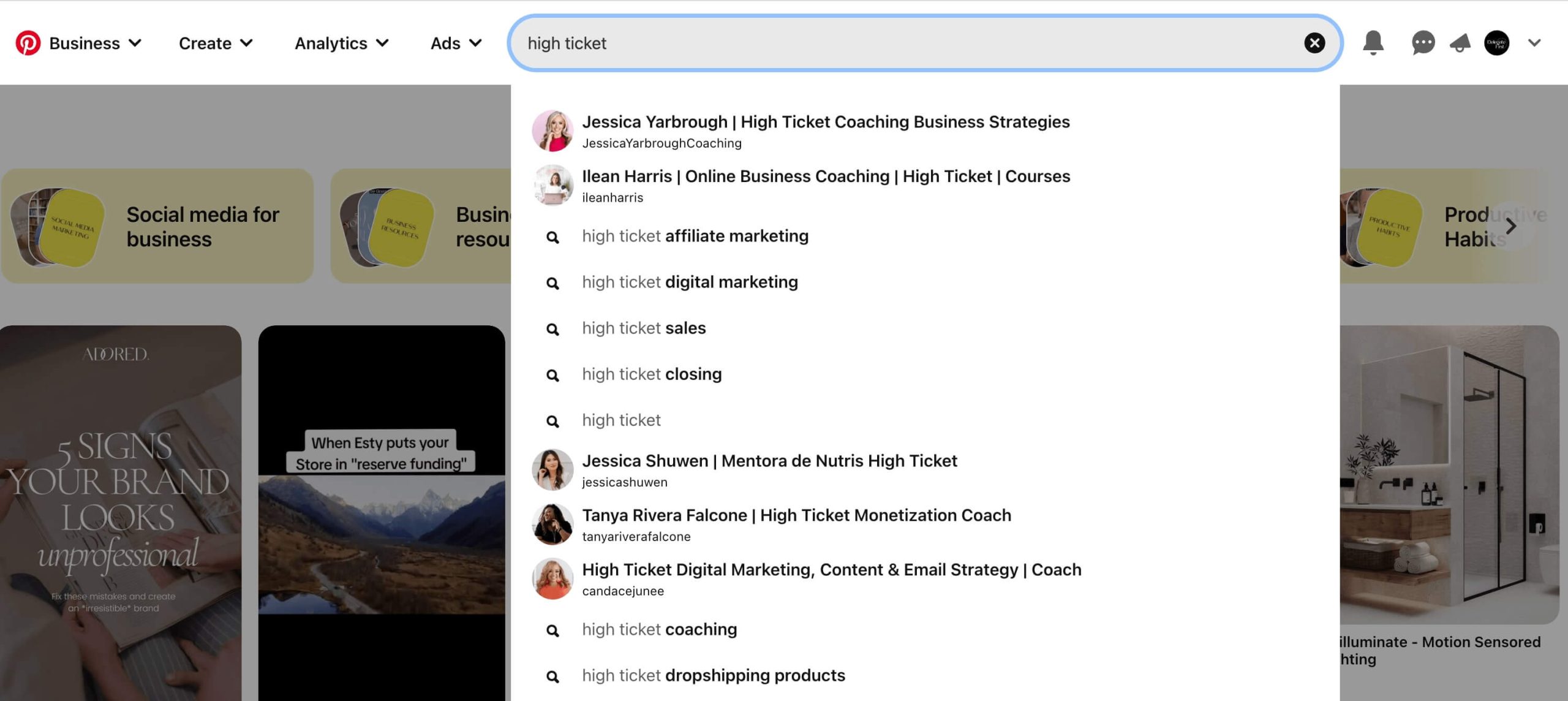Expand the Create menu
Screen dimensions: 1568x701
click(x=213, y=42)
